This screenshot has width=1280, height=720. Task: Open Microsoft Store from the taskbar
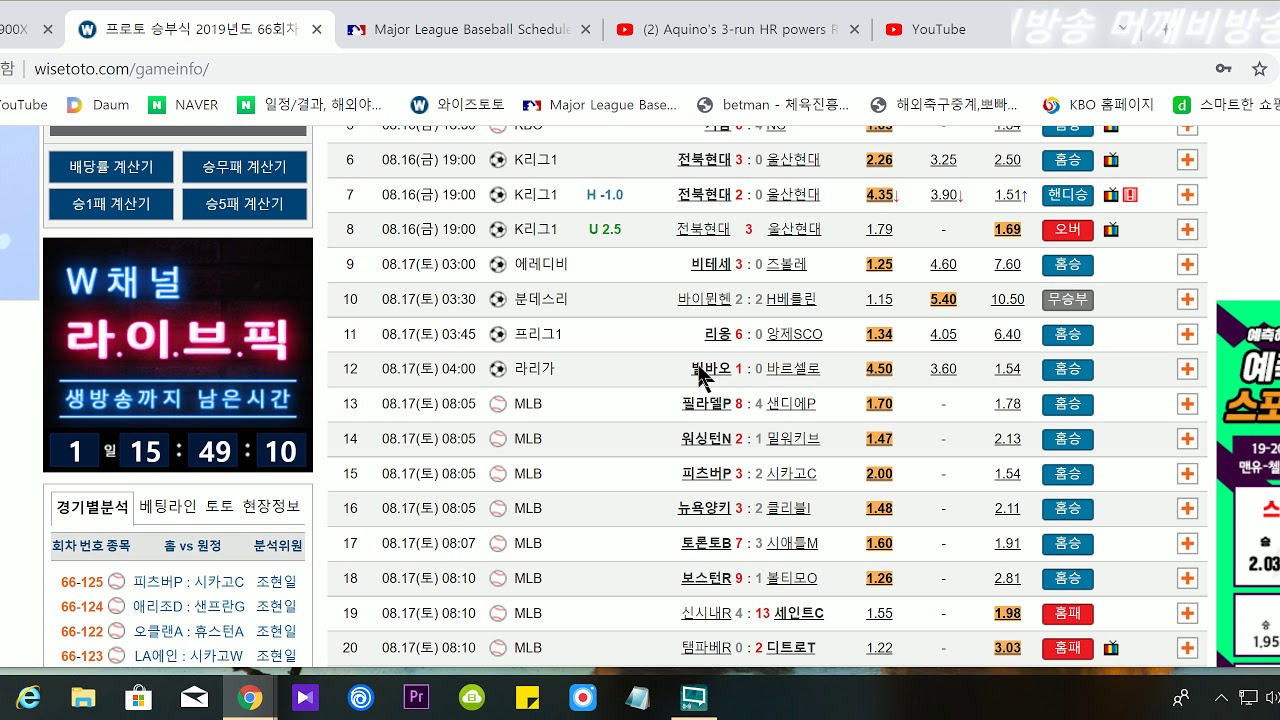(x=138, y=697)
